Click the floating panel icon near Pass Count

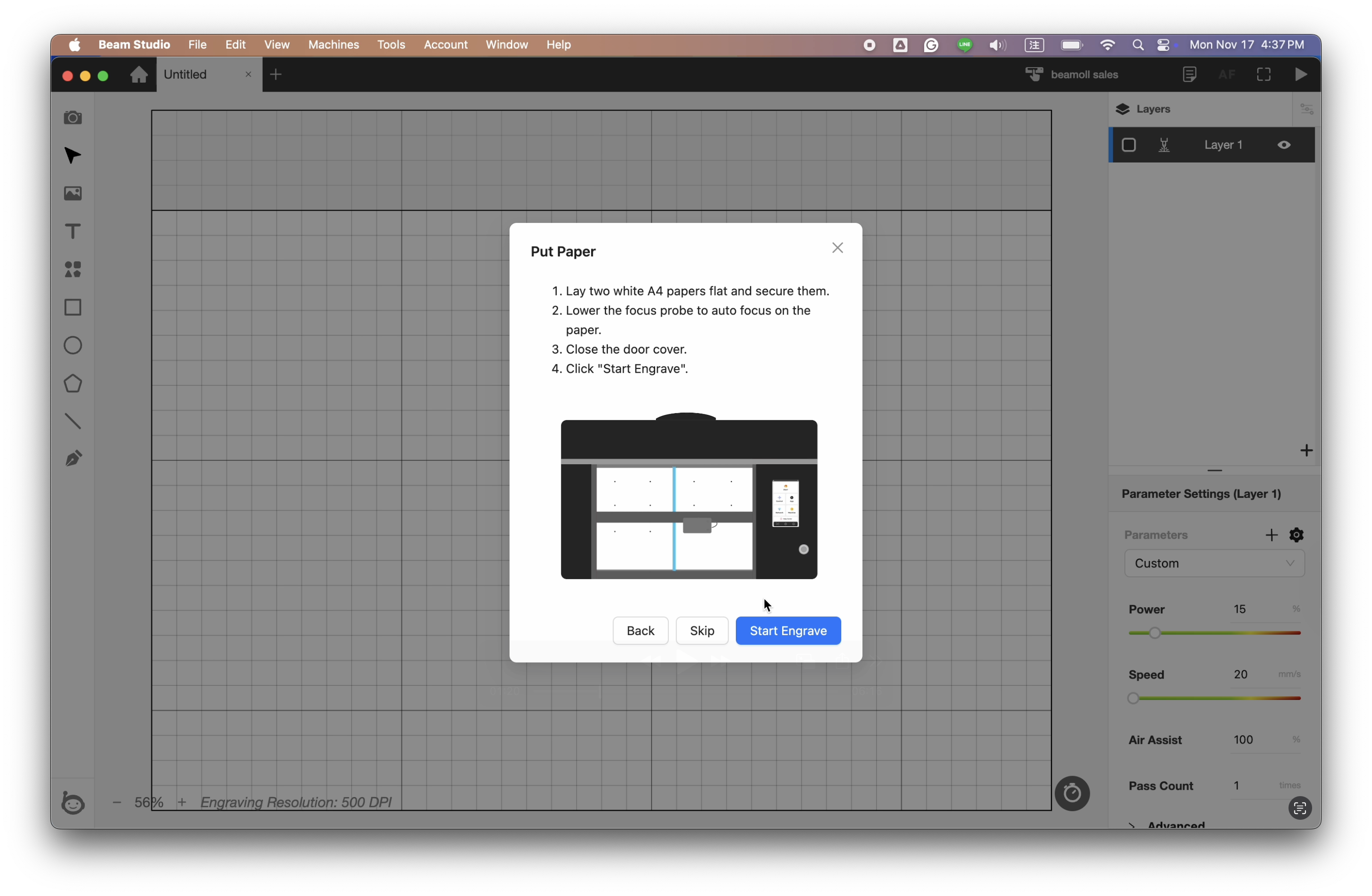tap(1299, 808)
